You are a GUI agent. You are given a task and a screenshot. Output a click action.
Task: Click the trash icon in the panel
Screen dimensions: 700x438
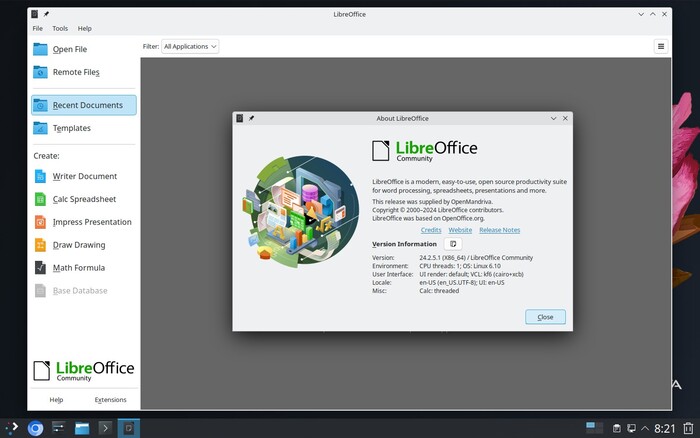688,429
